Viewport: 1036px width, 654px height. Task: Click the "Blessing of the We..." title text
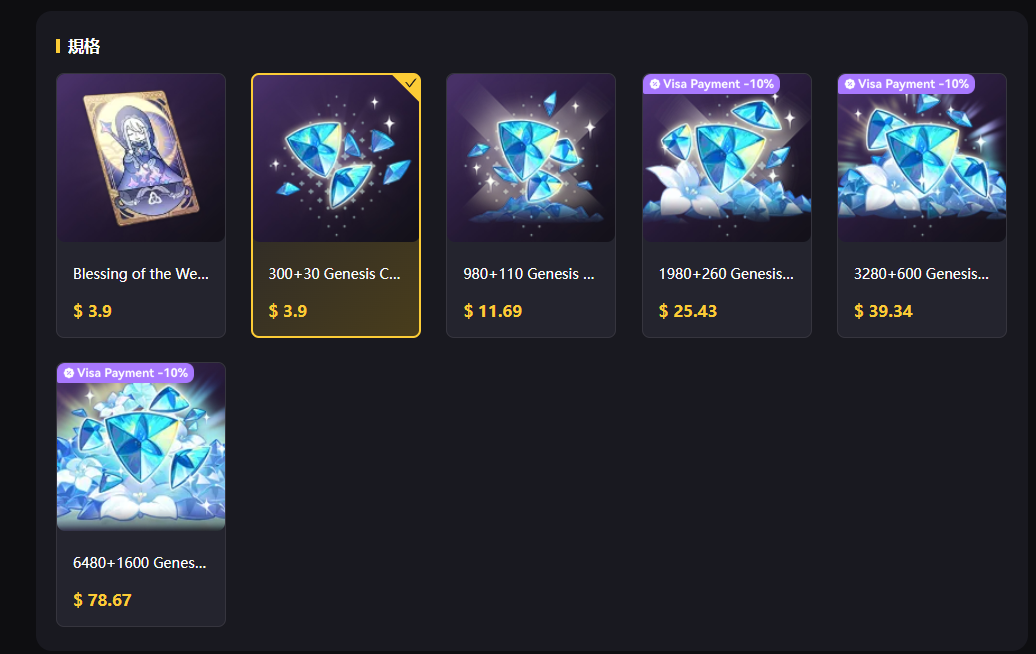[141, 273]
